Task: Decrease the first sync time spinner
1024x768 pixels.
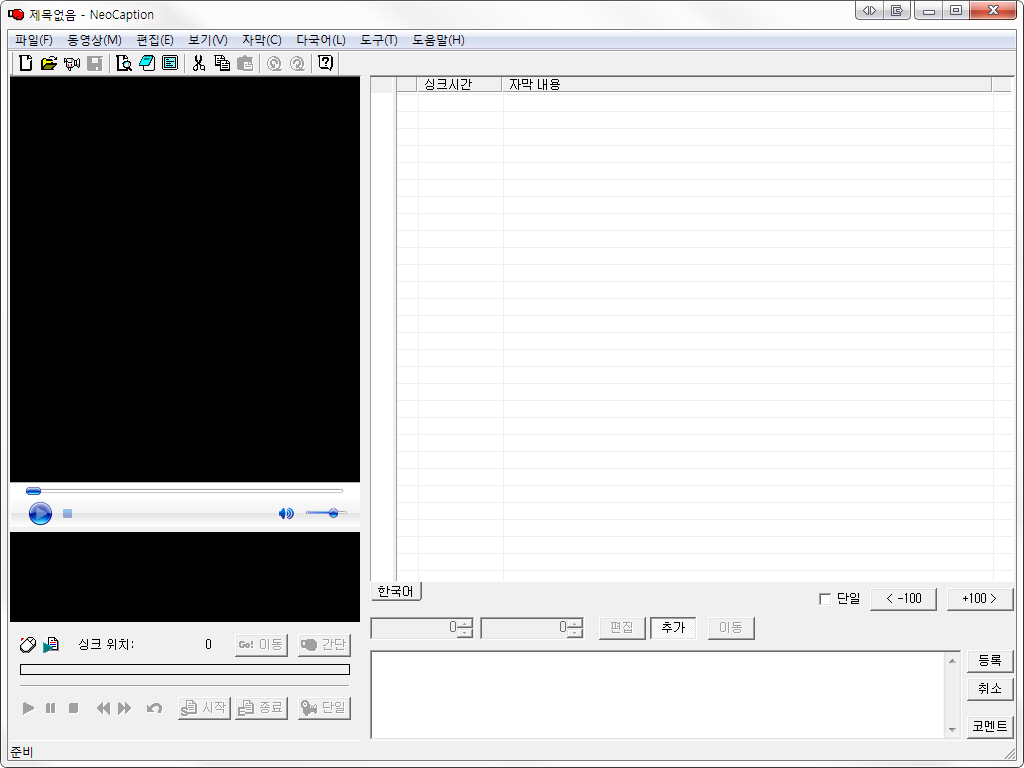Action: [x=465, y=632]
